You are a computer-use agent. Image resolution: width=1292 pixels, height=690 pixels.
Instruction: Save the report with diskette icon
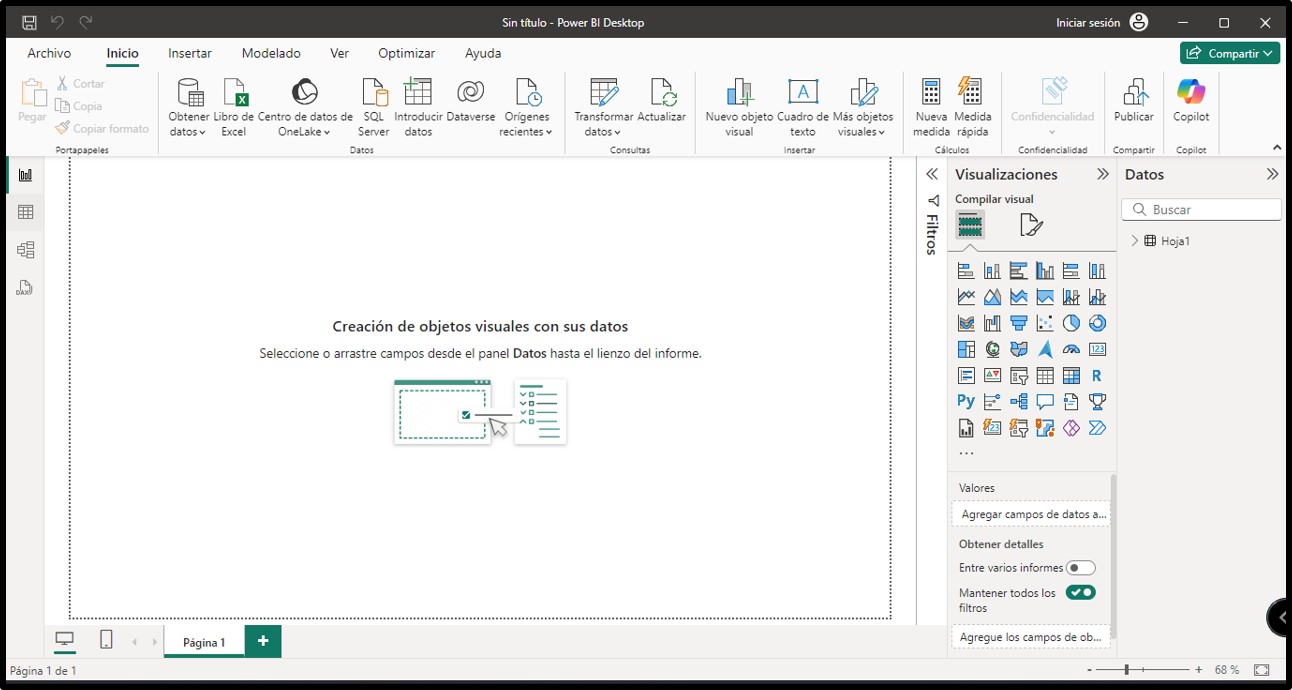29,22
